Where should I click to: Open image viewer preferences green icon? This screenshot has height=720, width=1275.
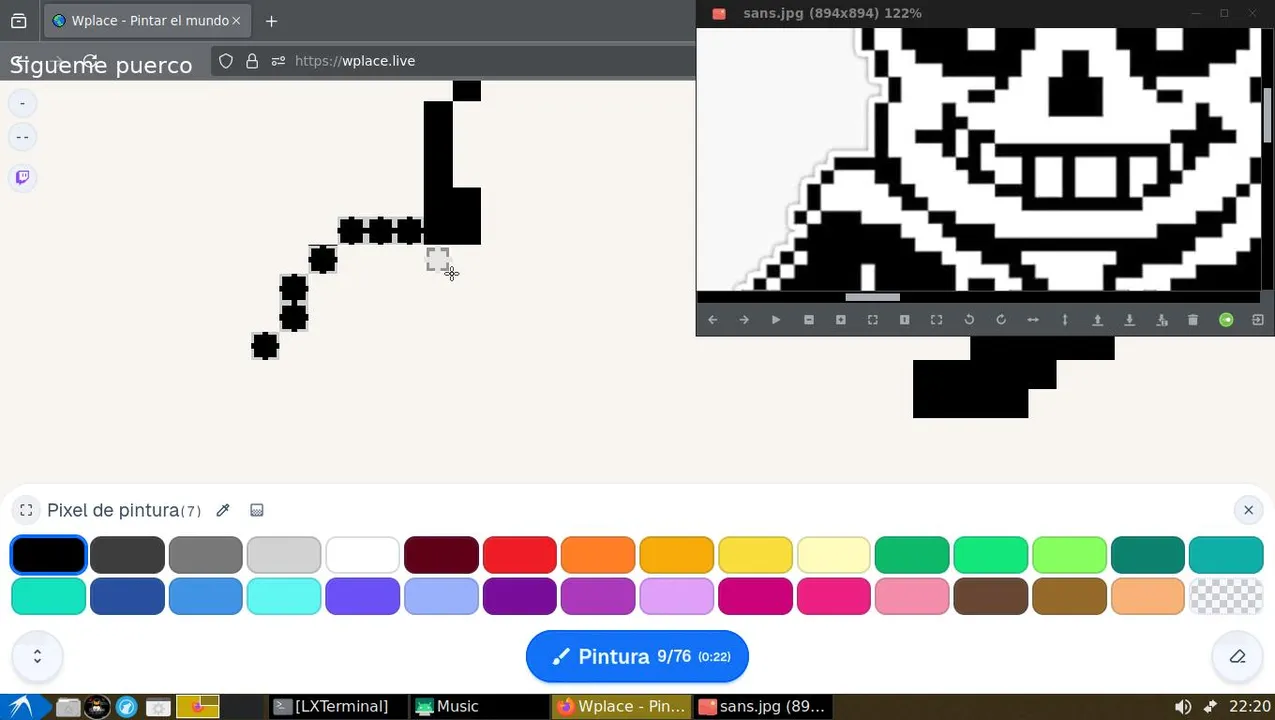coord(1226,320)
